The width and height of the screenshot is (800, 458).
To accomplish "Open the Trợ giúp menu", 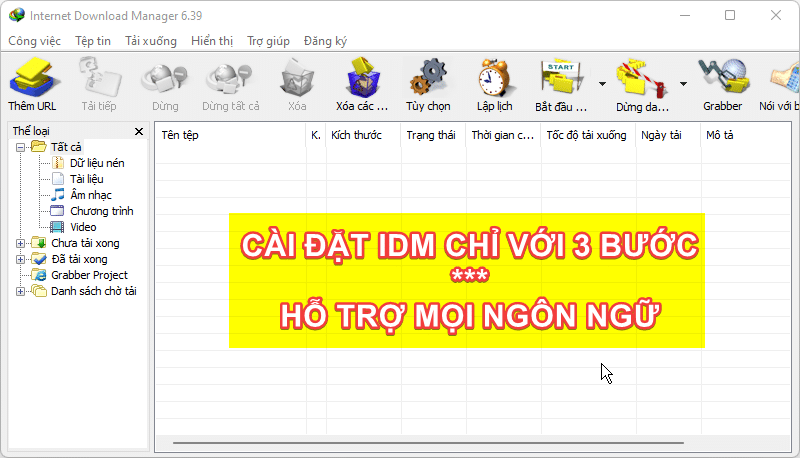I will point(268,41).
